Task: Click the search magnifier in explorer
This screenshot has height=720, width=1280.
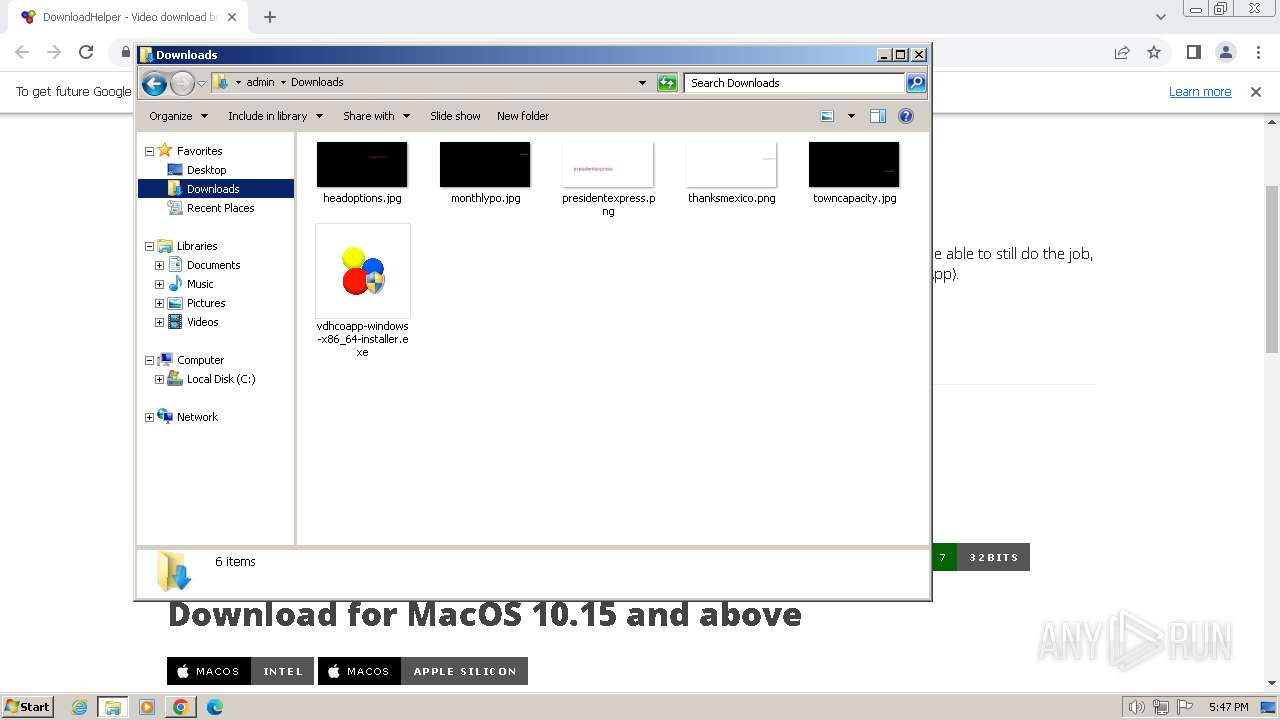Action: [x=916, y=83]
